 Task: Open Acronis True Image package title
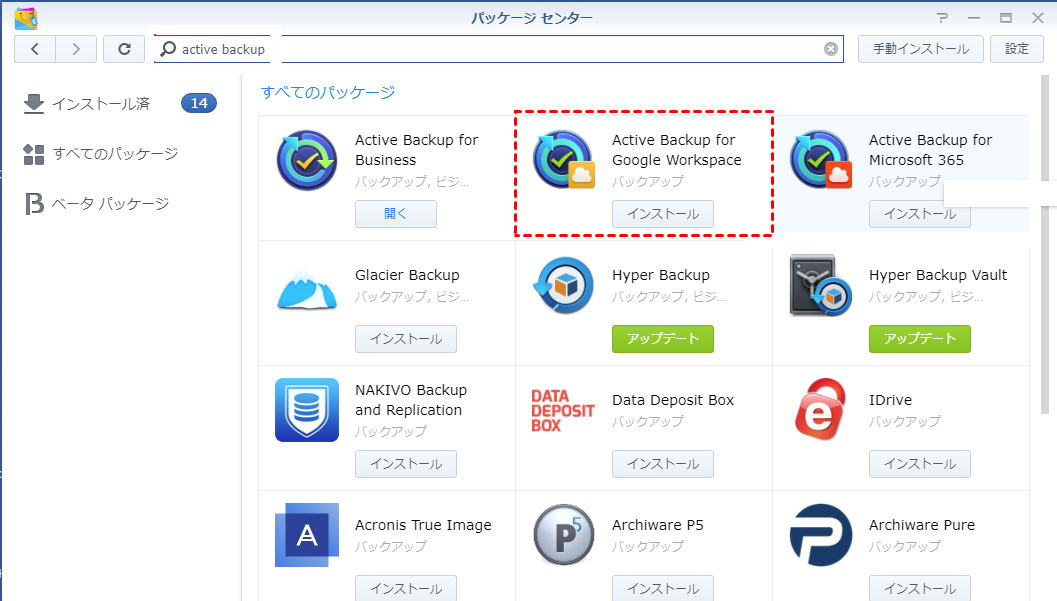pos(423,525)
